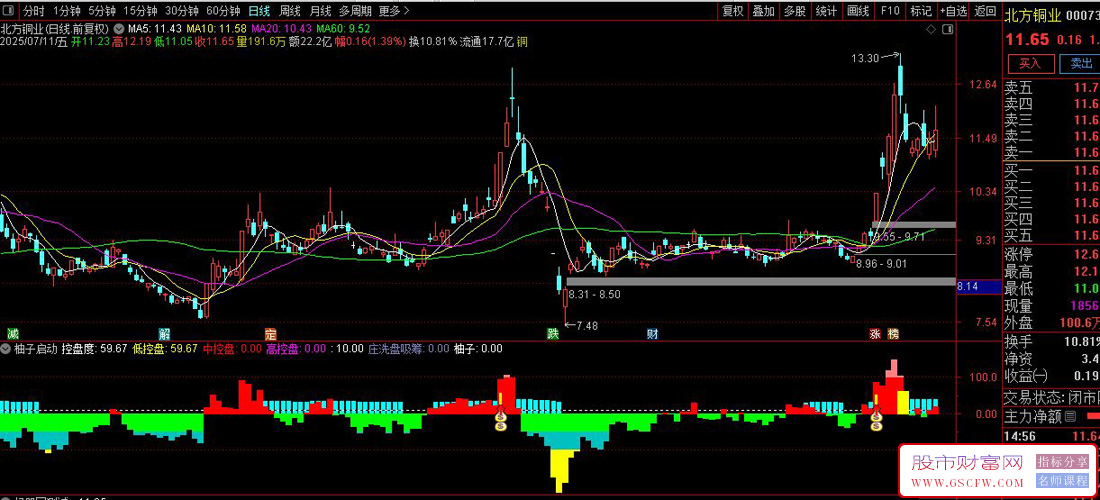This screenshot has height=500, width=1100.
Task: Click the blue 卖出 sell button
Action: (x=1081, y=64)
